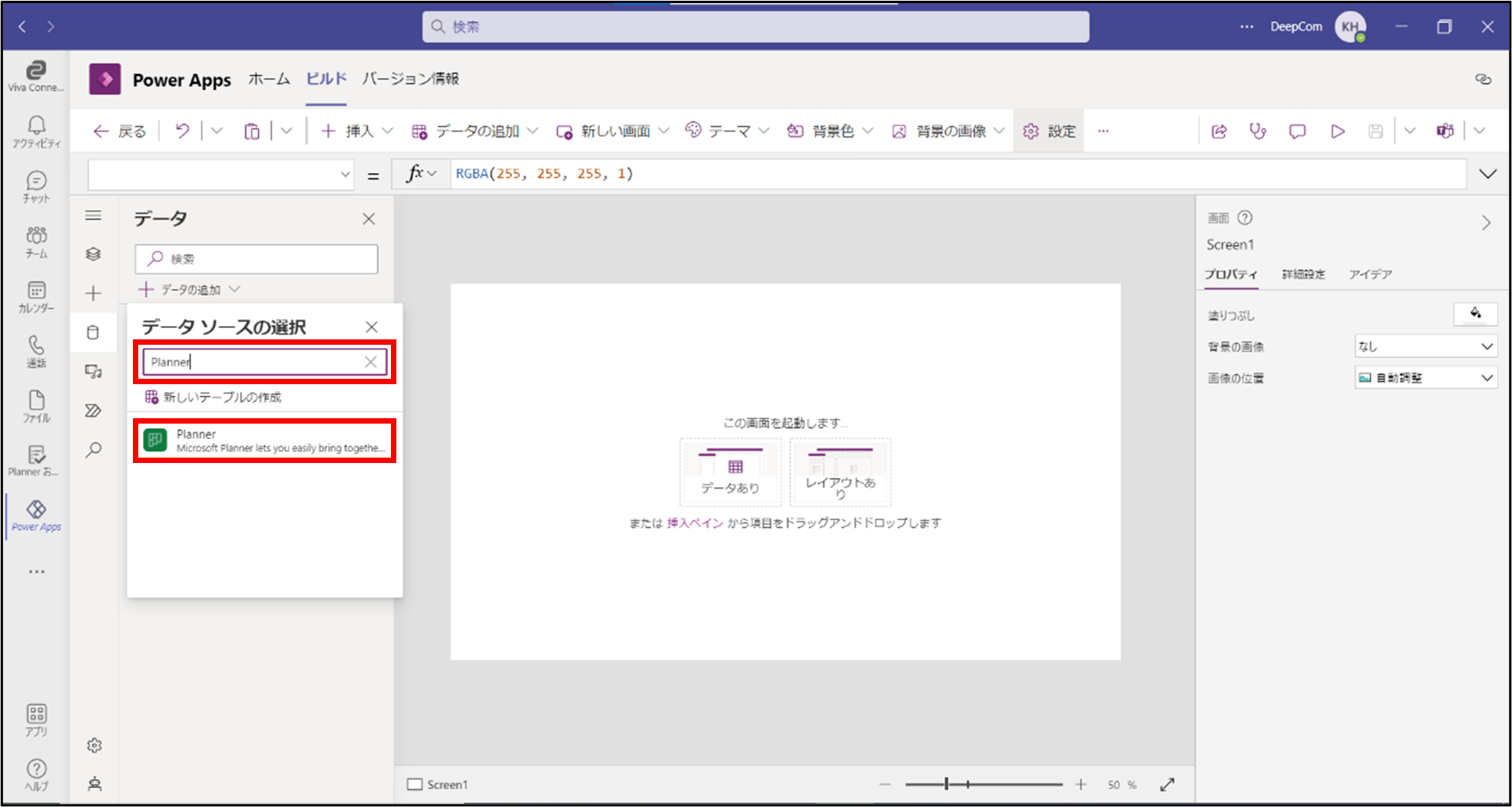Open 背景の画像 なし dropdown in properties
The image size is (1512, 807).
tap(1426, 346)
